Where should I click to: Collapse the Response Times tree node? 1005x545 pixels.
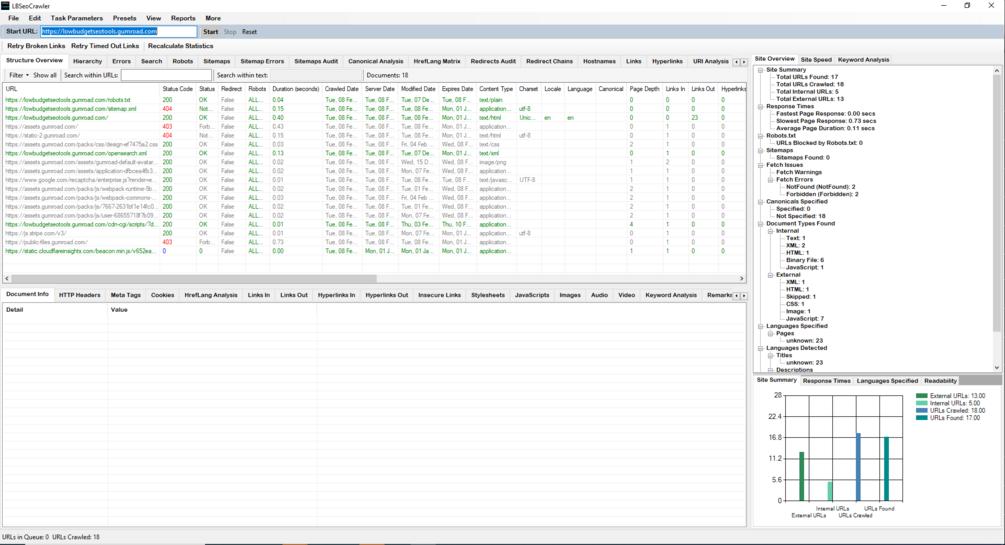761,106
